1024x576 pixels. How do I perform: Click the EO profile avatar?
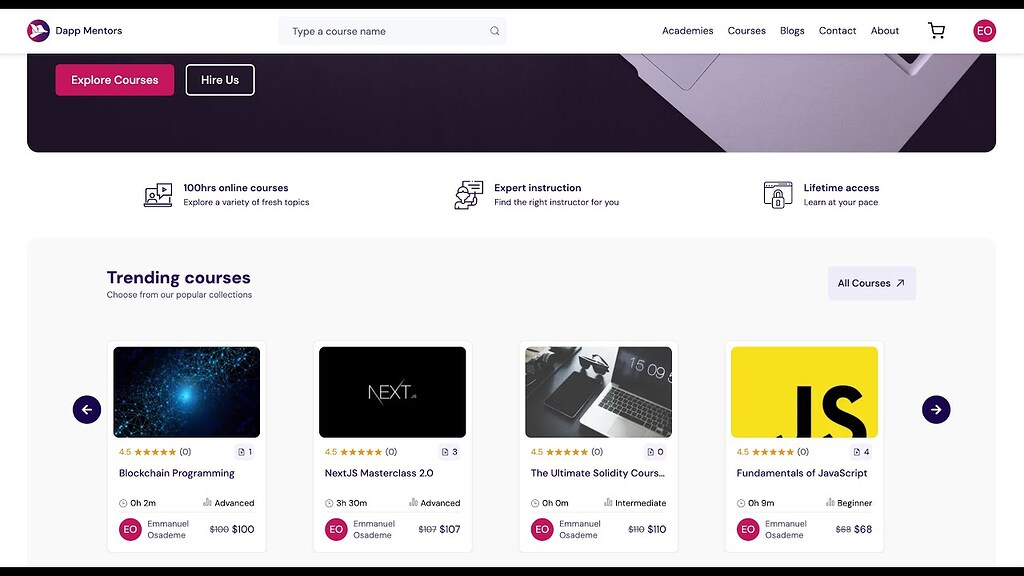pos(984,30)
